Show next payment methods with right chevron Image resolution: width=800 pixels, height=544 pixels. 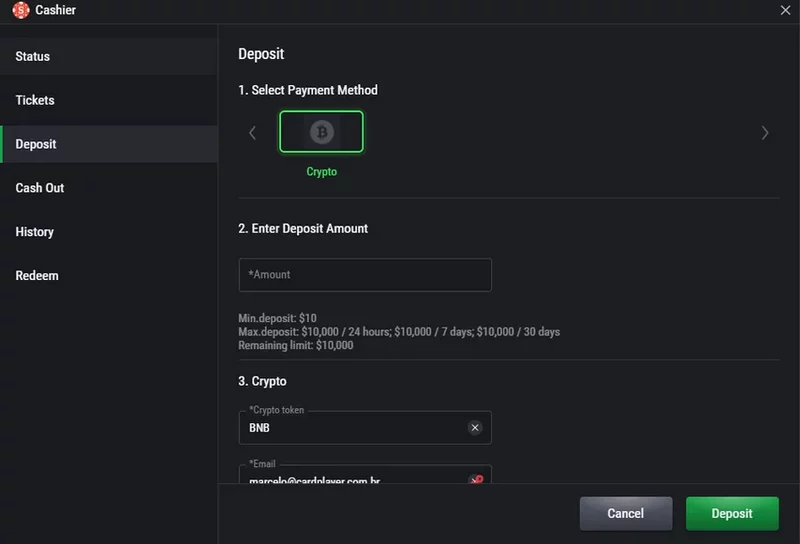[x=765, y=132]
